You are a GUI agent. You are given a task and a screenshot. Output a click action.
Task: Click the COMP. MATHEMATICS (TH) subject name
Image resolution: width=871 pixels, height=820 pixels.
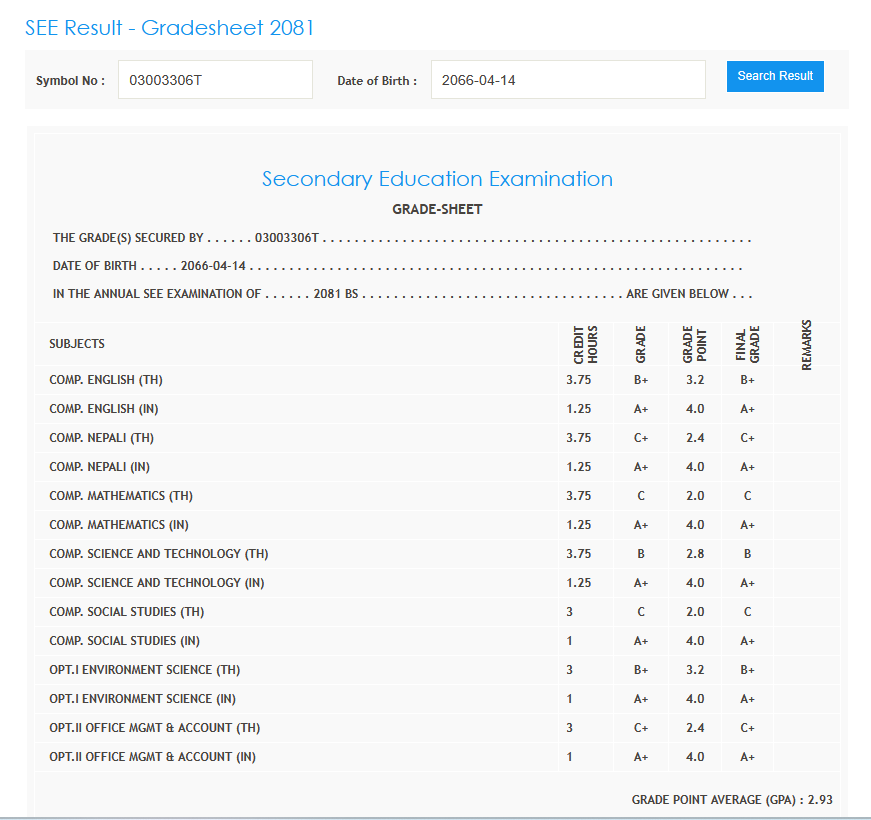coord(121,496)
